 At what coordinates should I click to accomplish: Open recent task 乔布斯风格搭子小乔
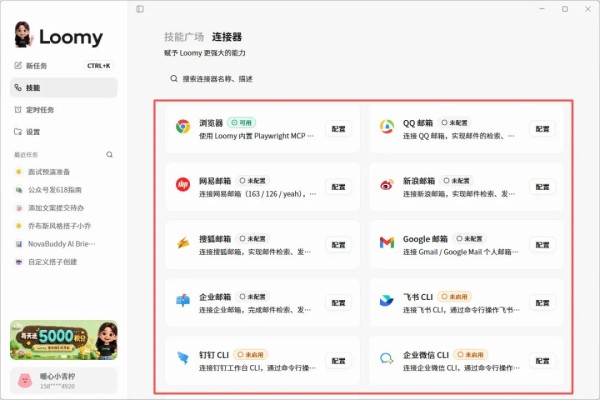click(64, 226)
